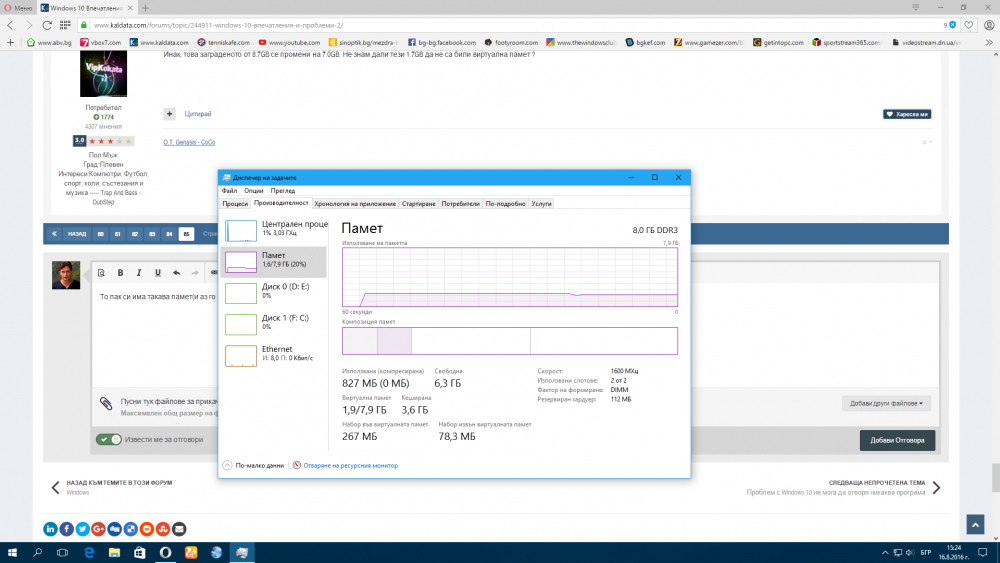Open www.youtube.com bookmark
Screen dimensions: 1000x563
[x=290, y=42]
